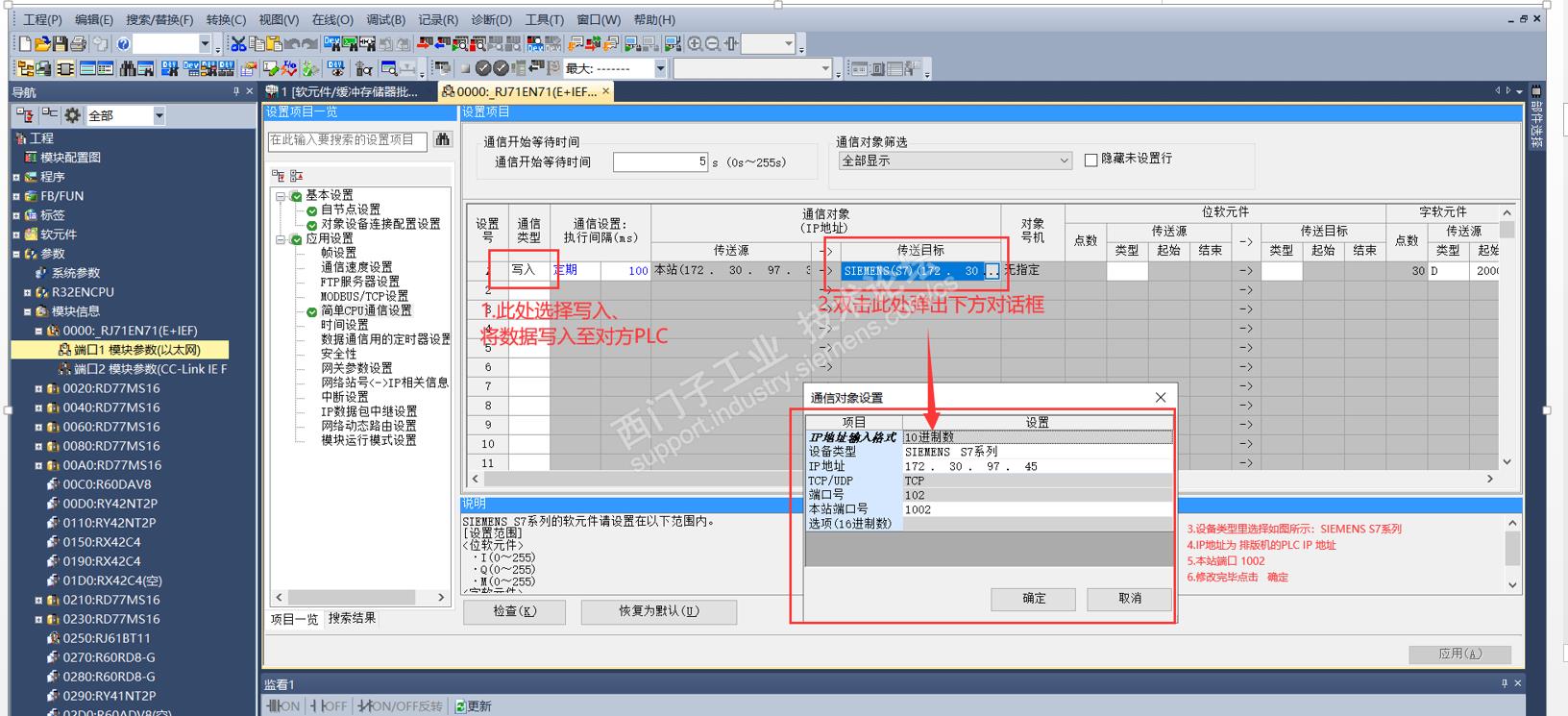Click 取消 in 通信对象设置 dialog
Viewport: 1568px width, 716px height.
[x=1130, y=598]
